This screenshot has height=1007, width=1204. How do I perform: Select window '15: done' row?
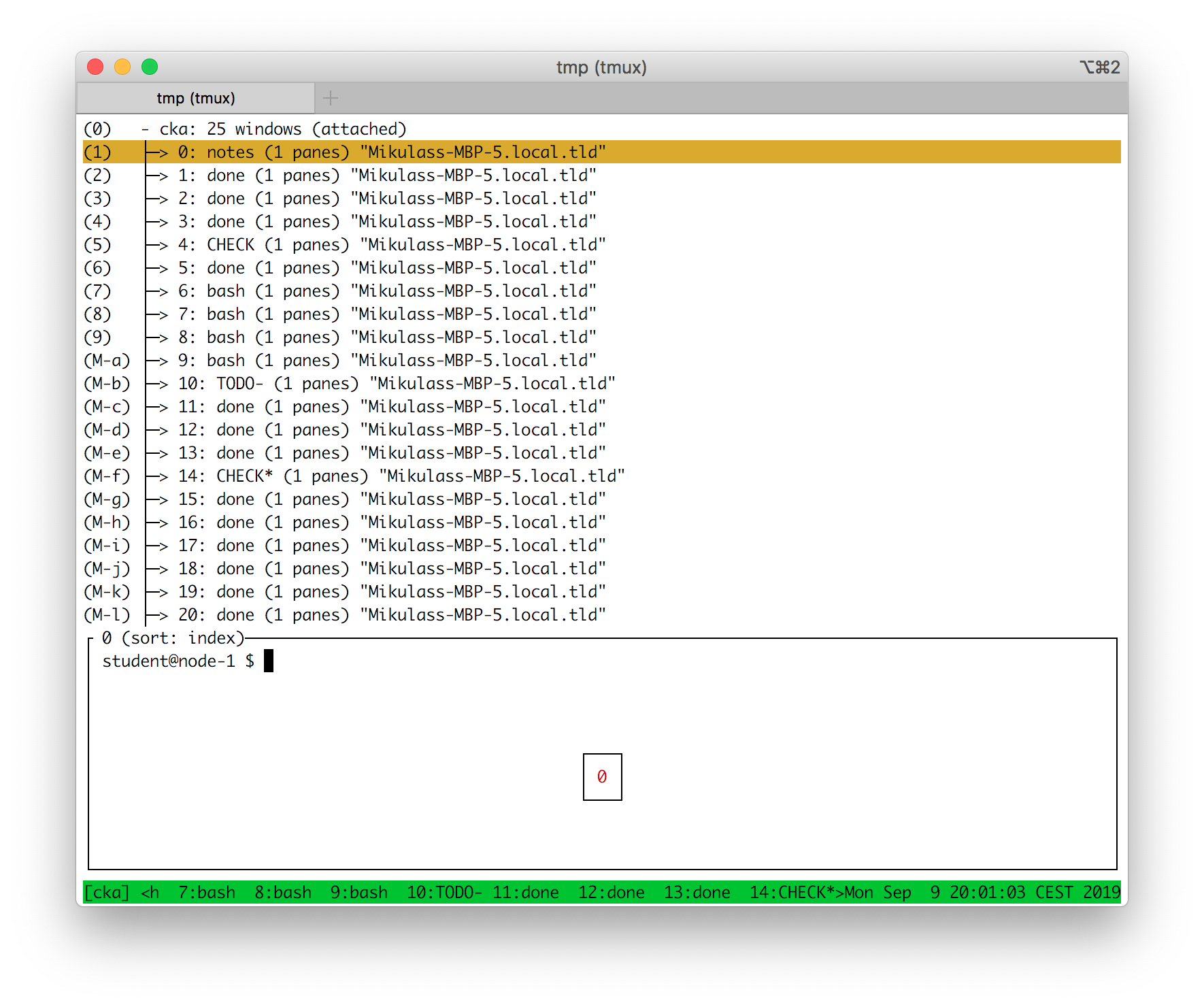(x=602, y=499)
